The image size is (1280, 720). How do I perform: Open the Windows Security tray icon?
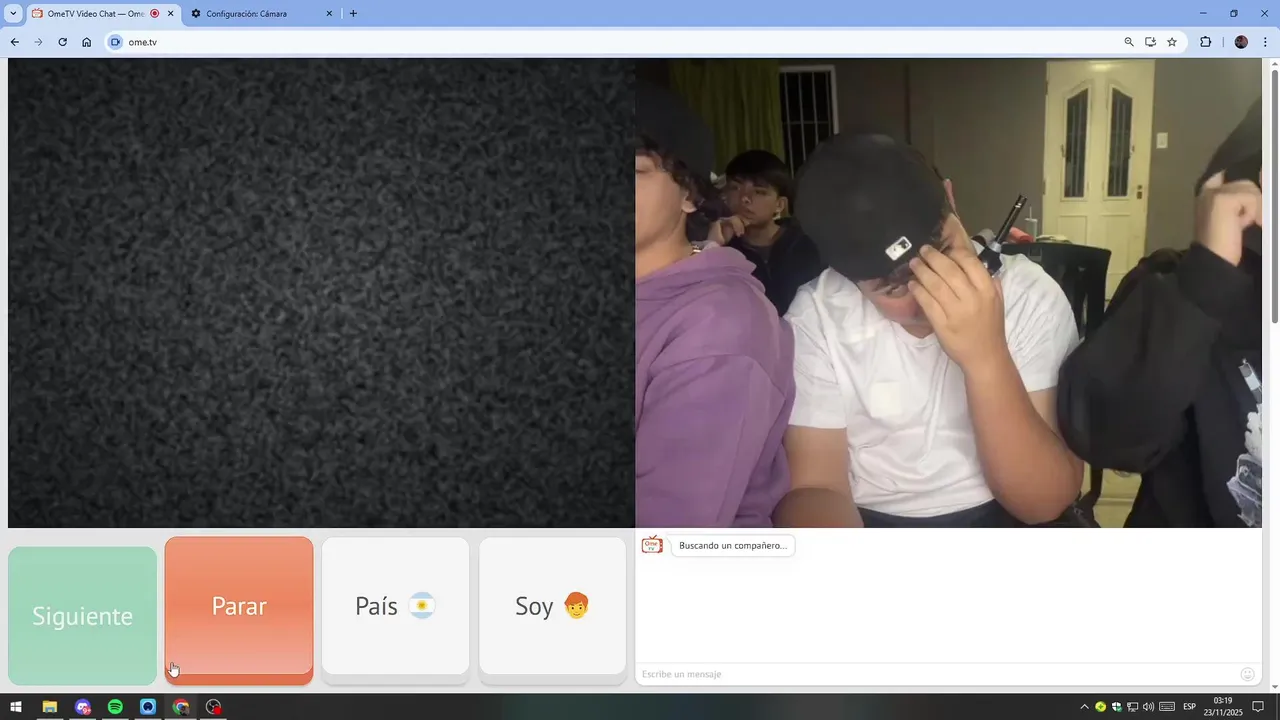[1116, 707]
